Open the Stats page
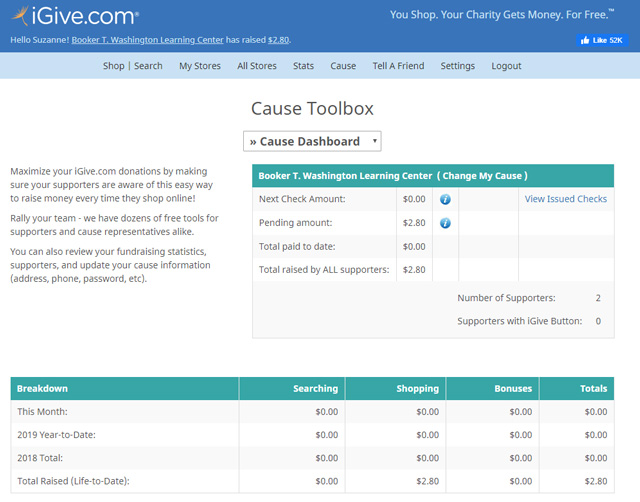The image size is (640, 502). 303,66
